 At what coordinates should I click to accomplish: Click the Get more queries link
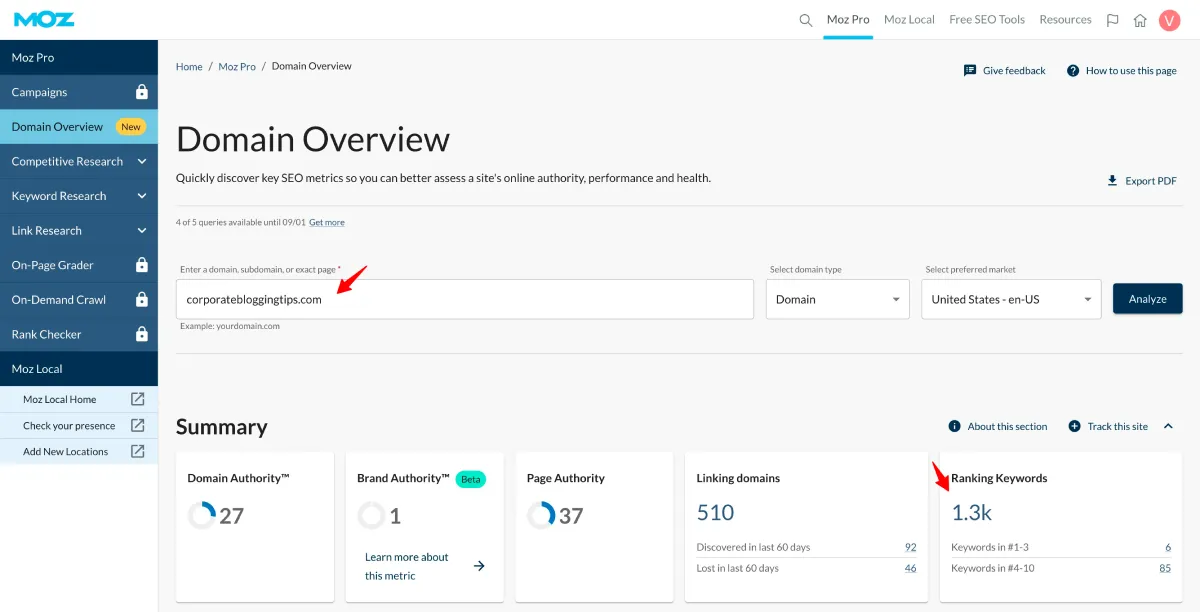pos(327,222)
